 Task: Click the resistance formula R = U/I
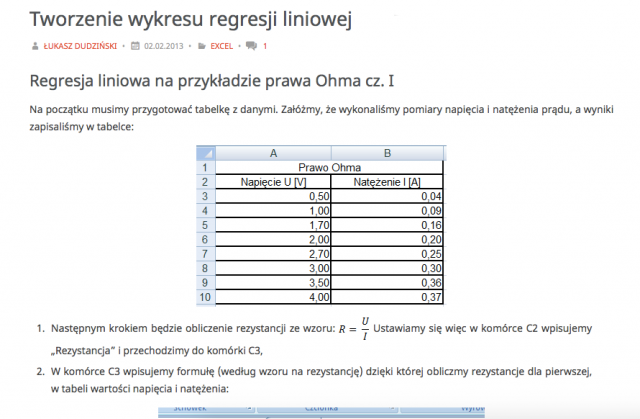355,328
